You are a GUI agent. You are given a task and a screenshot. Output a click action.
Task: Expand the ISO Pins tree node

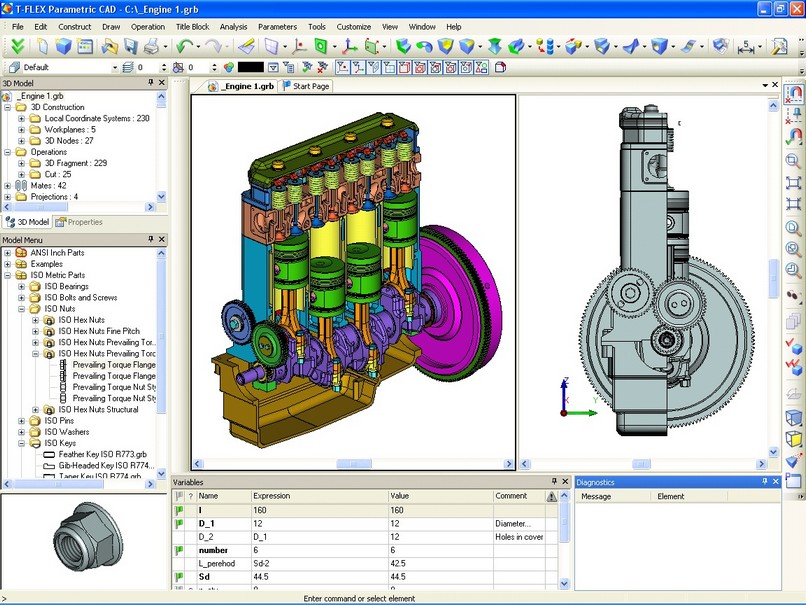click(20, 421)
